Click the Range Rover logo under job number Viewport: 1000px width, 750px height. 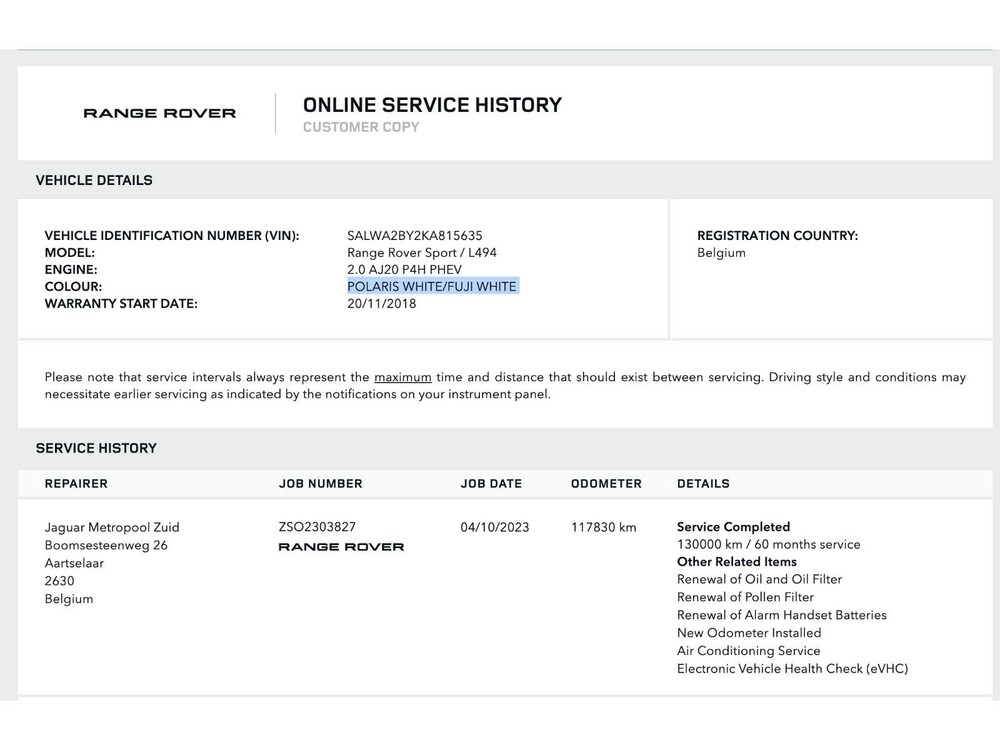pyautogui.click(x=341, y=547)
